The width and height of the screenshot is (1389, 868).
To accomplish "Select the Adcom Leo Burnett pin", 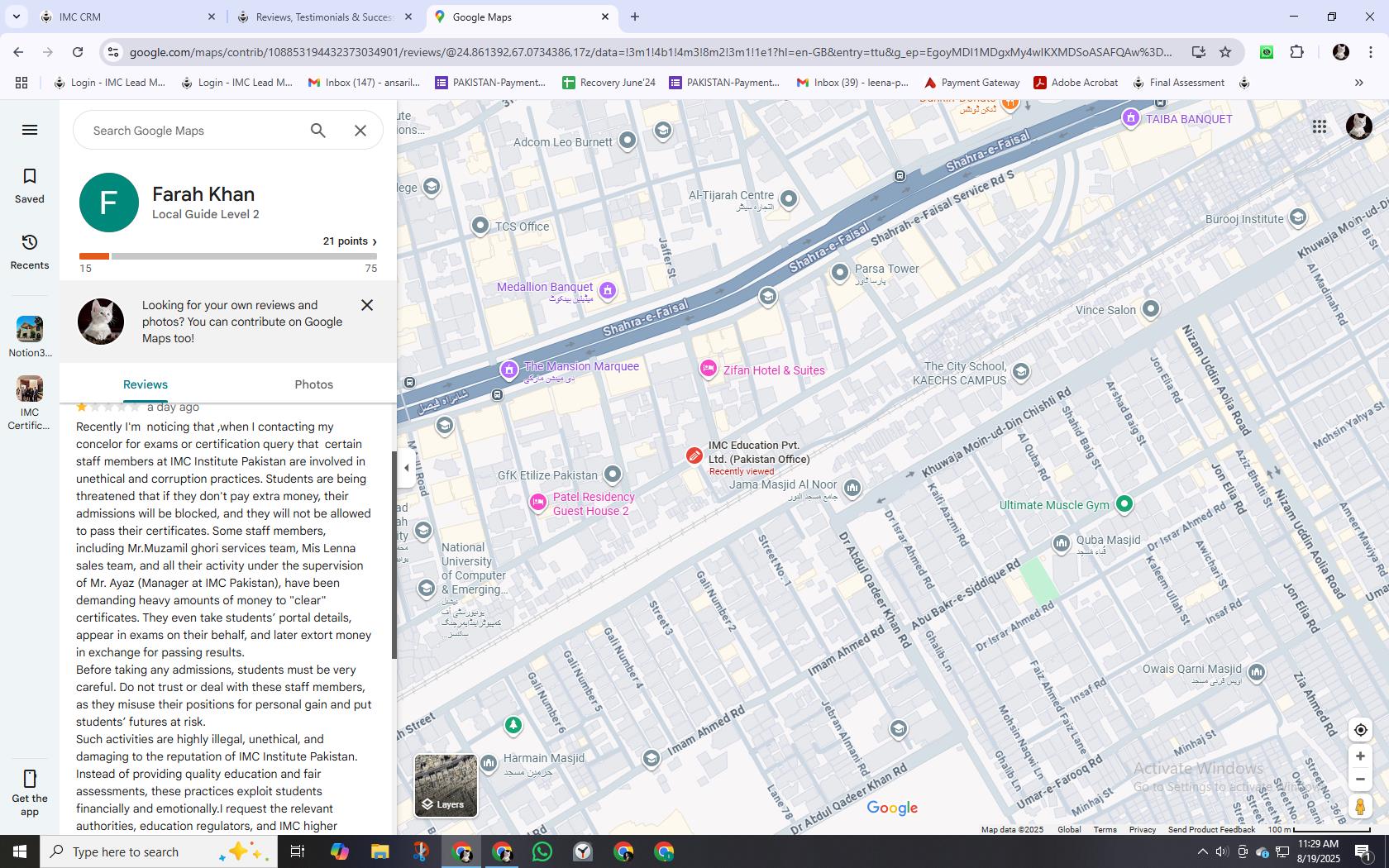I will tap(628, 141).
